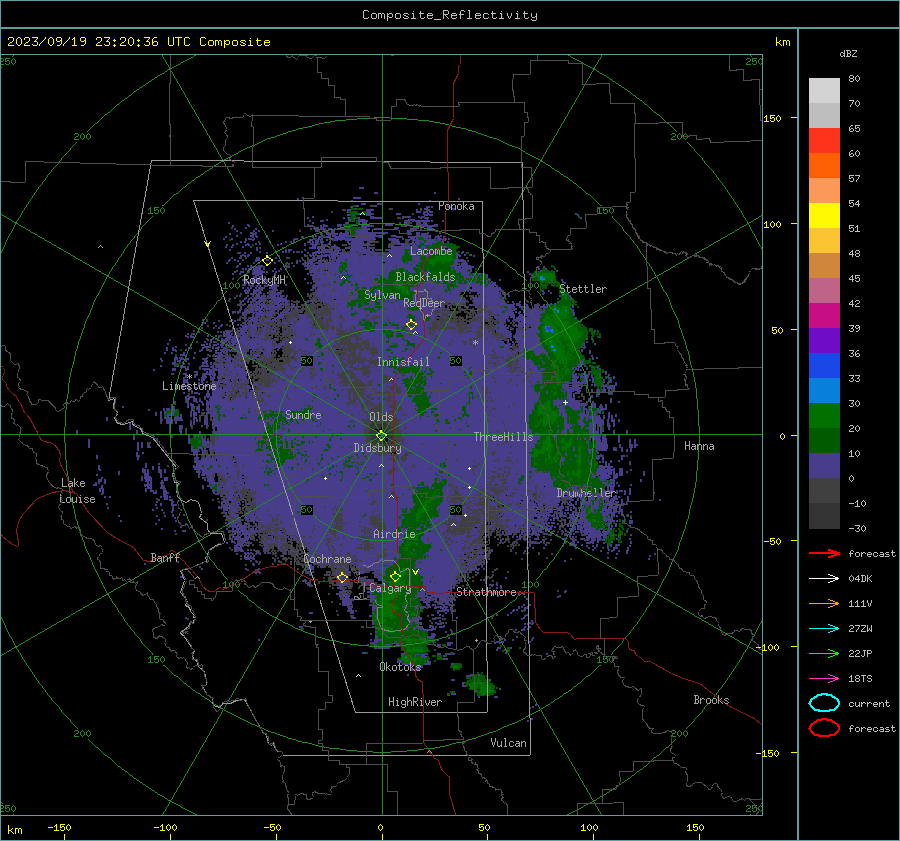
Task: Click the Banff label
Action: click(x=165, y=558)
